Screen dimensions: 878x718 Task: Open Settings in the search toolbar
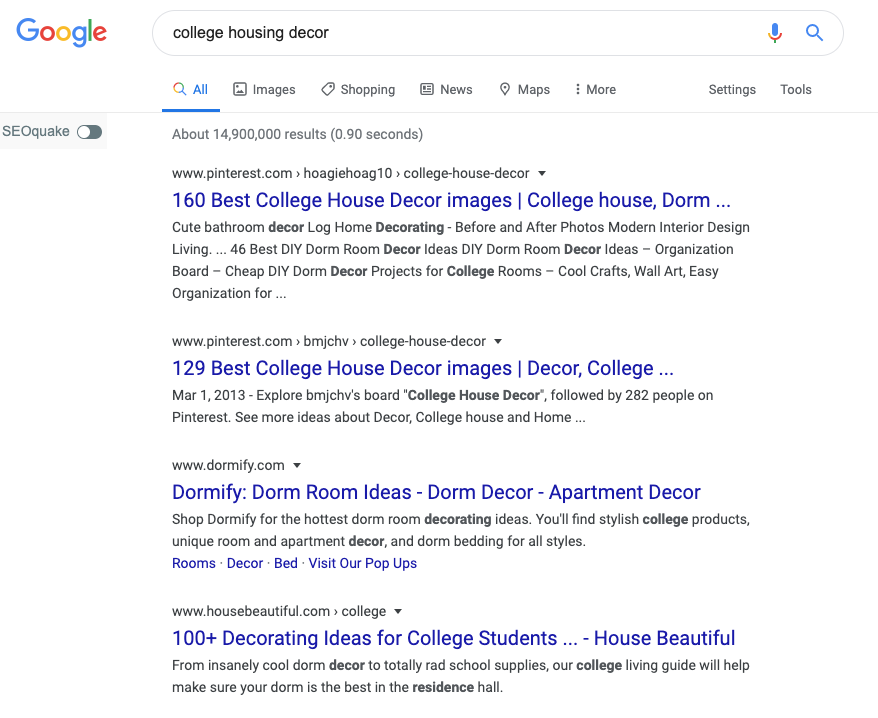pos(732,90)
